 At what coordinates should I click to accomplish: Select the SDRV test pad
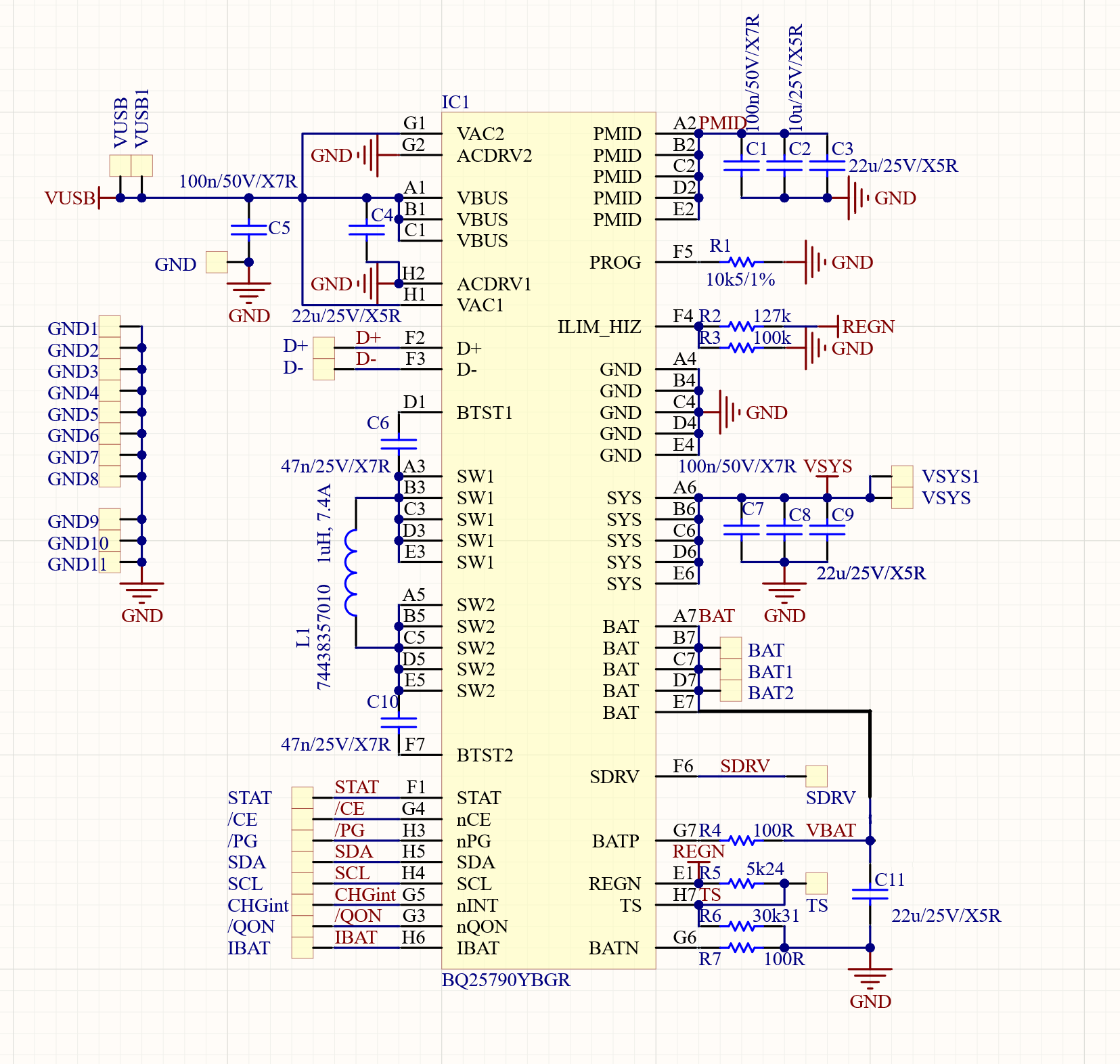[816, 776]
